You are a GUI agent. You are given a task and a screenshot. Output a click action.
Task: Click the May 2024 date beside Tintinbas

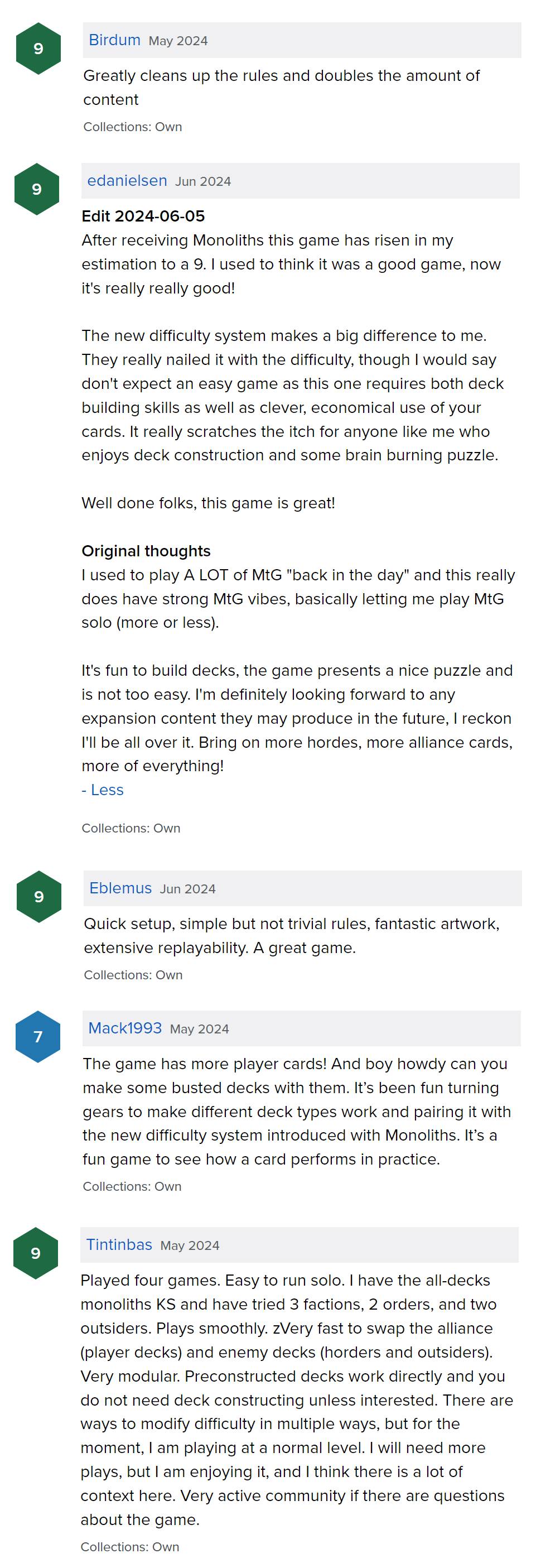[x=190, y=1245]
